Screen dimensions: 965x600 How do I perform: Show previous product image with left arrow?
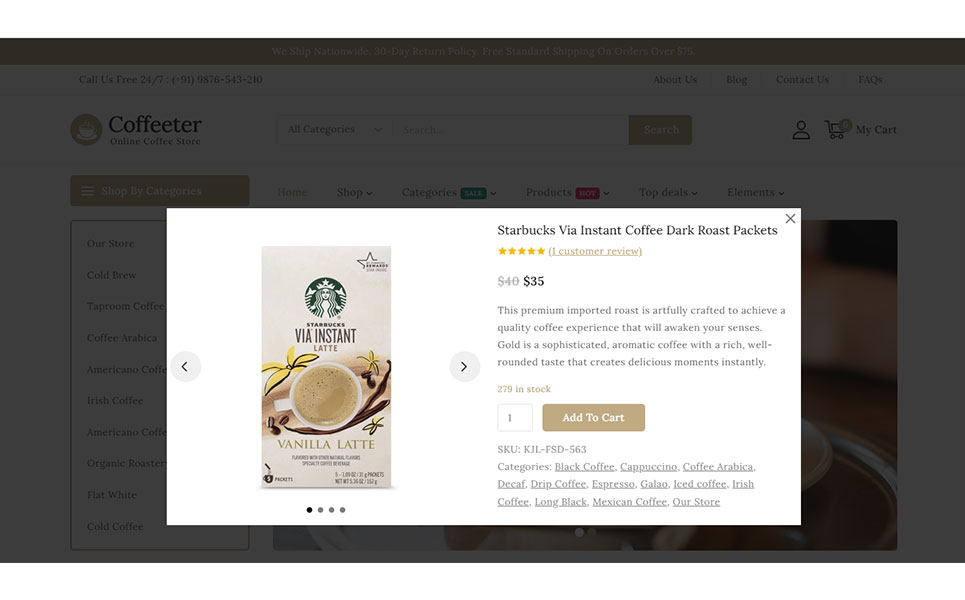coord(185,367)
